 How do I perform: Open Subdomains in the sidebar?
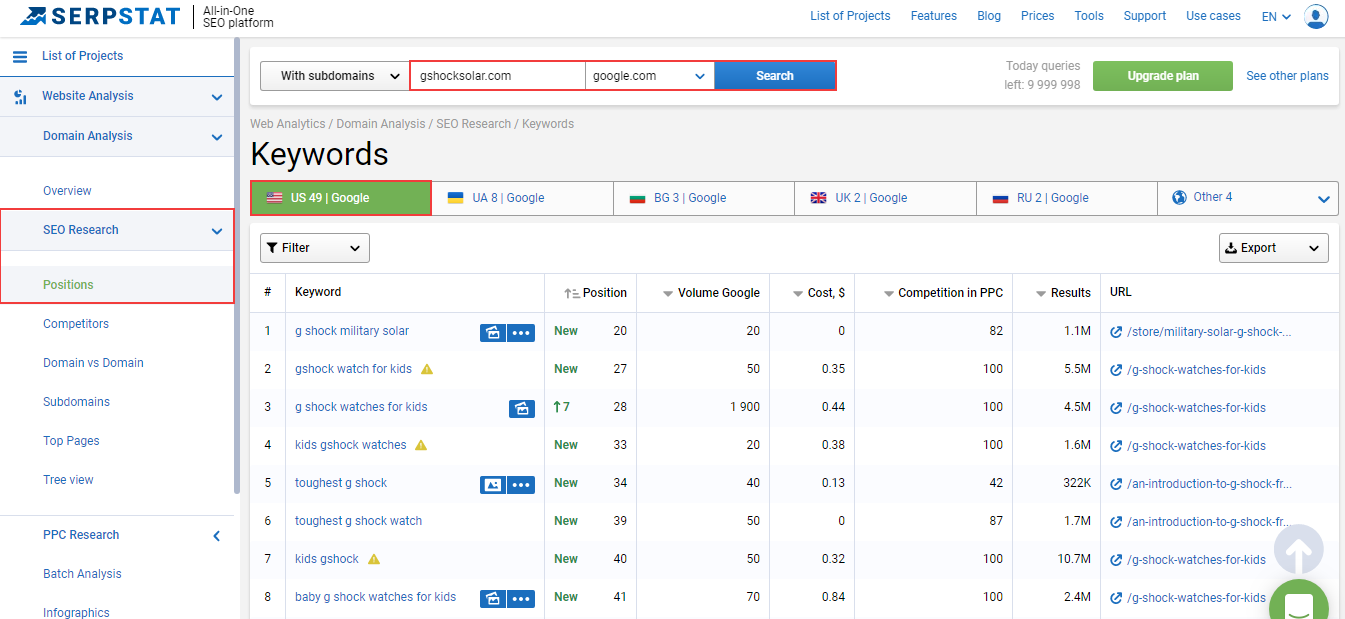76,402
